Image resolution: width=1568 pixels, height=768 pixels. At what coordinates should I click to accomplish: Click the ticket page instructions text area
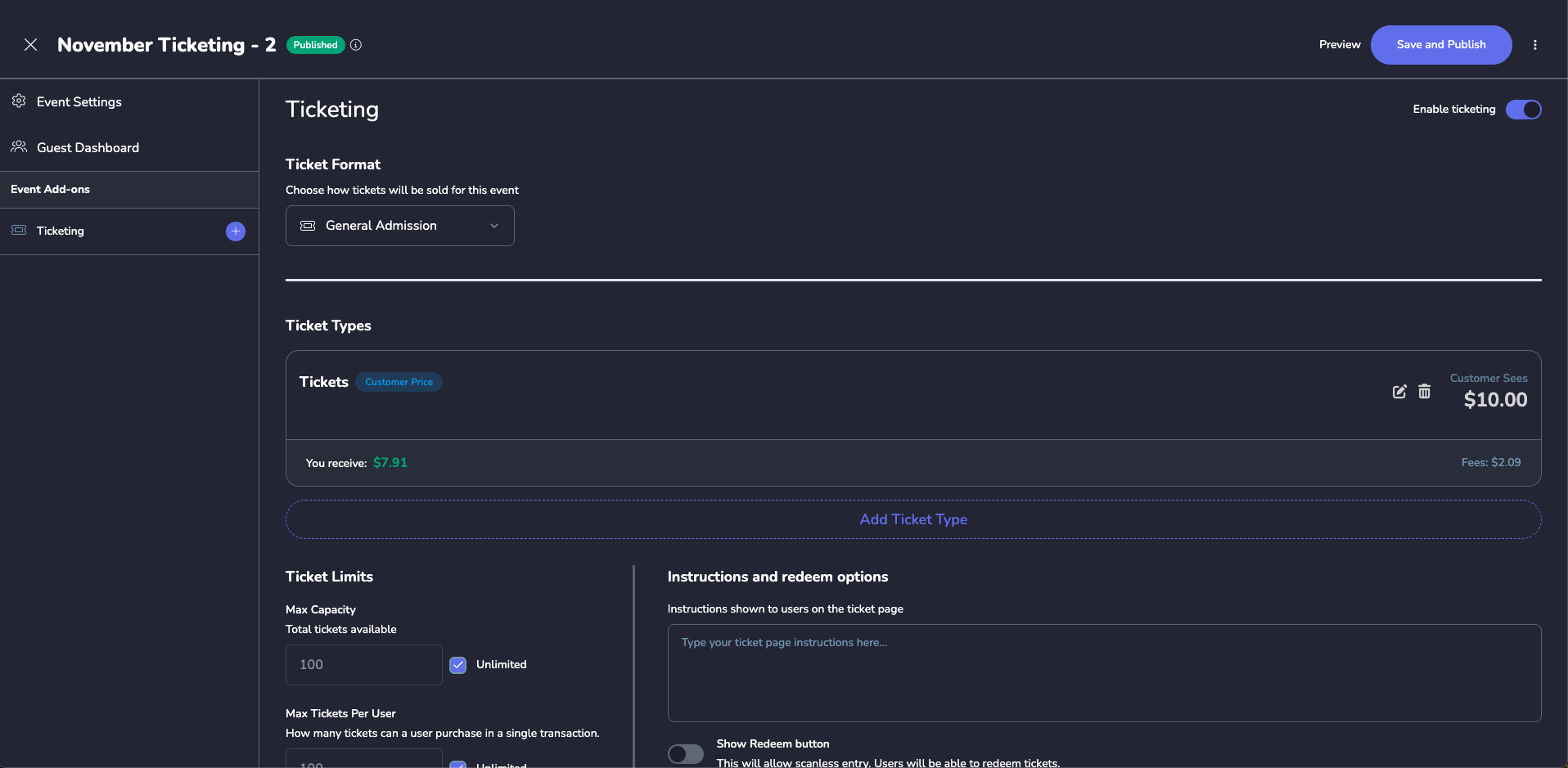1103,673
